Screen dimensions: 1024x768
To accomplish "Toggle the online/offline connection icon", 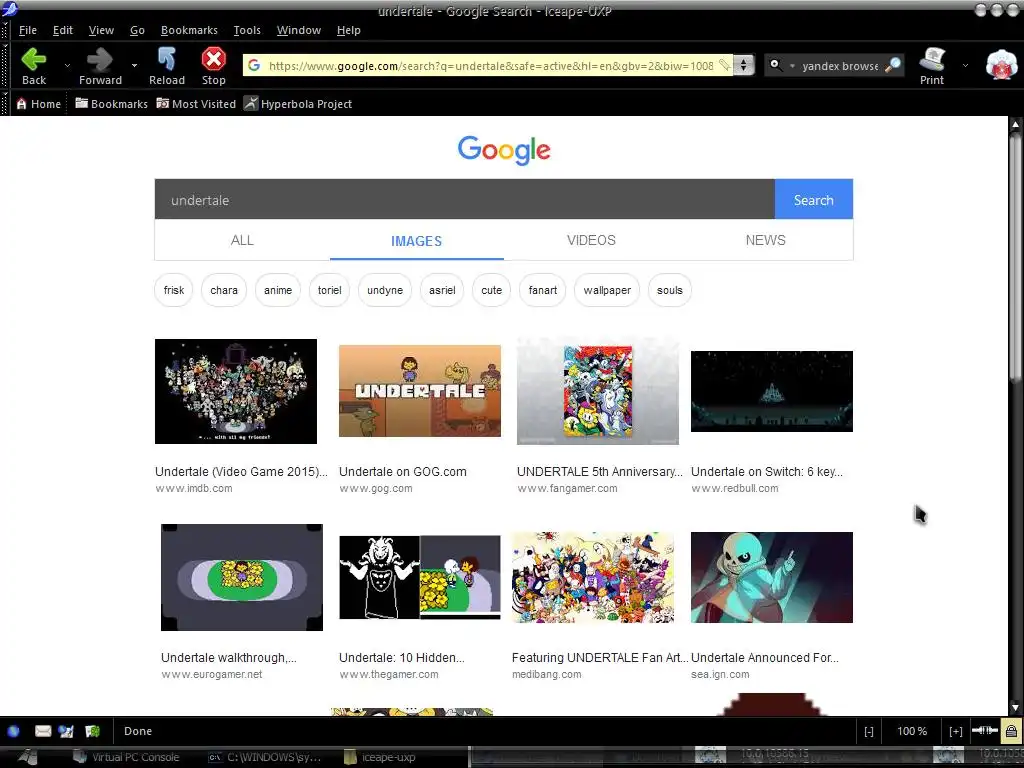I will 984,731.
